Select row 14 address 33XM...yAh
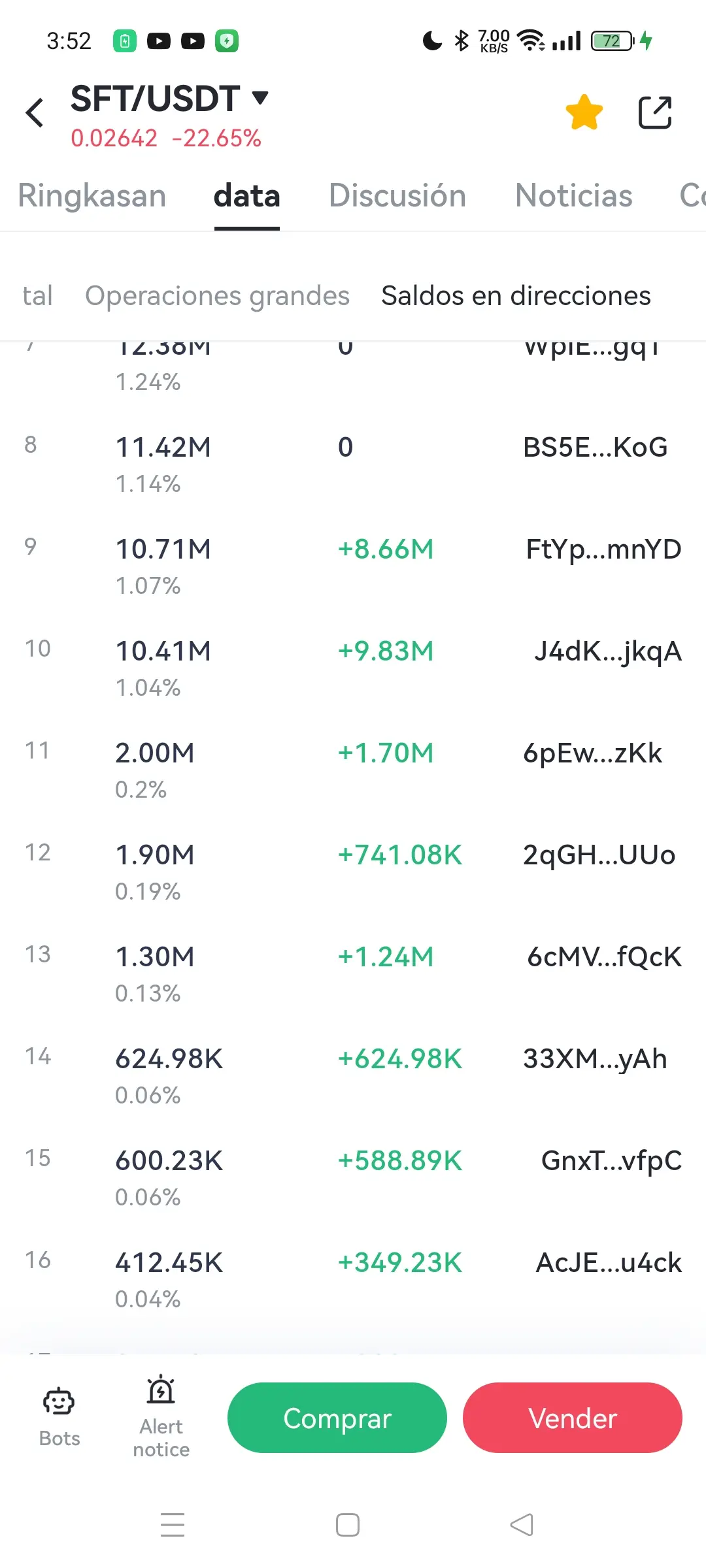706x1568 pixels. tap(595, 1059)
